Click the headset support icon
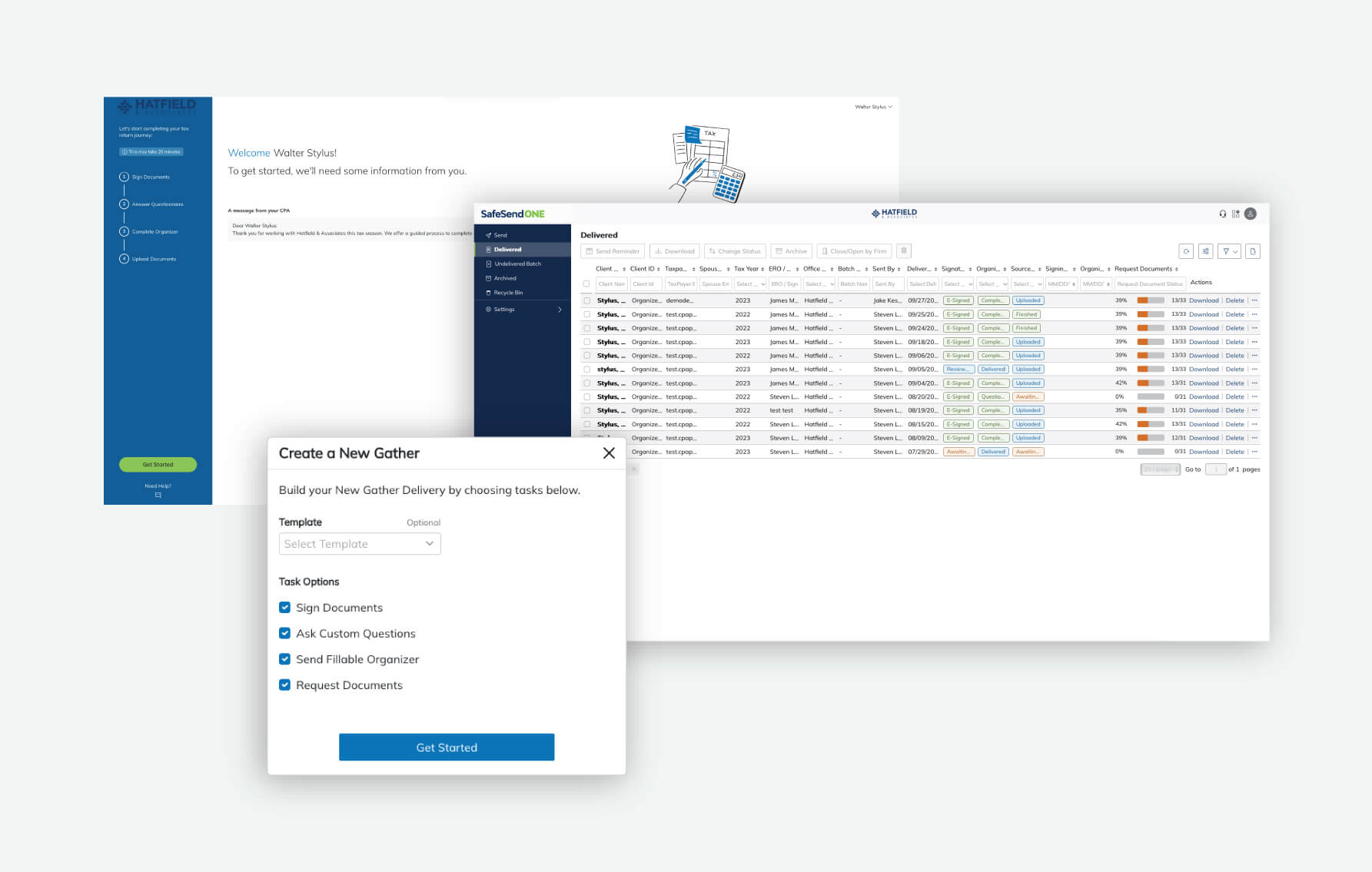The image size is (1372, 872). [x=1222, y=214]
